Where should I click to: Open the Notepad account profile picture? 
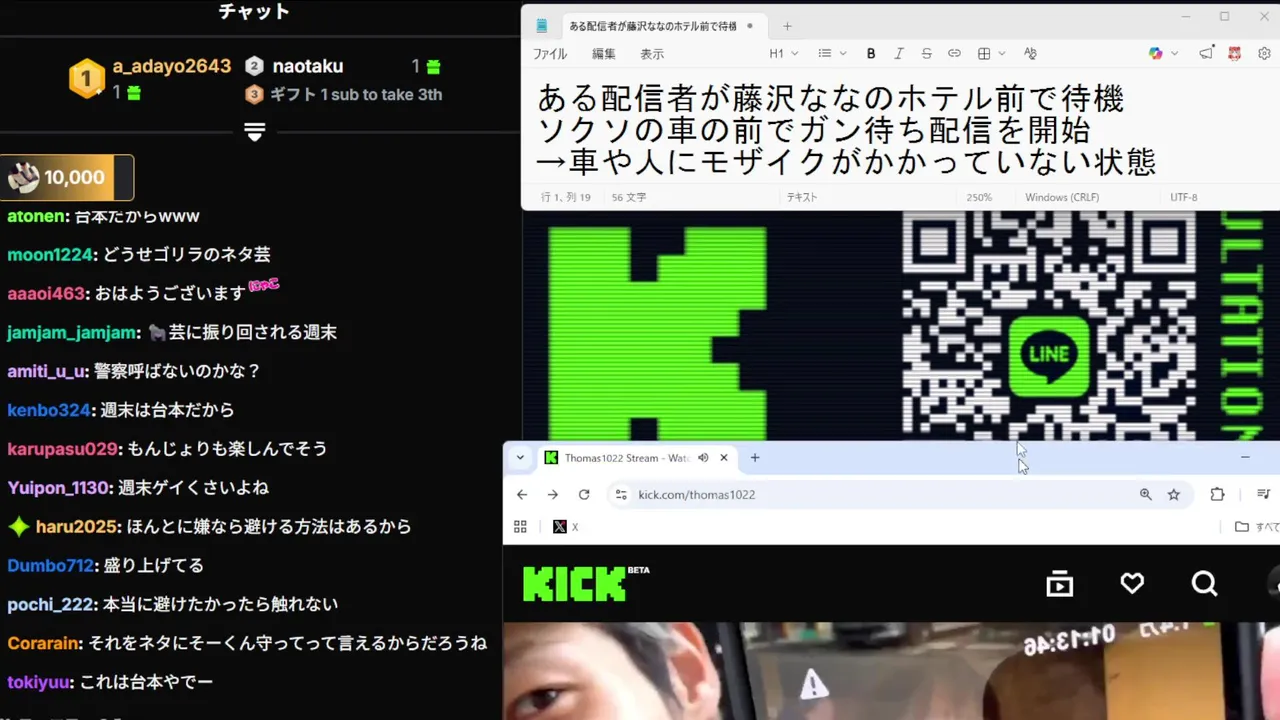tap(1235, 53)
